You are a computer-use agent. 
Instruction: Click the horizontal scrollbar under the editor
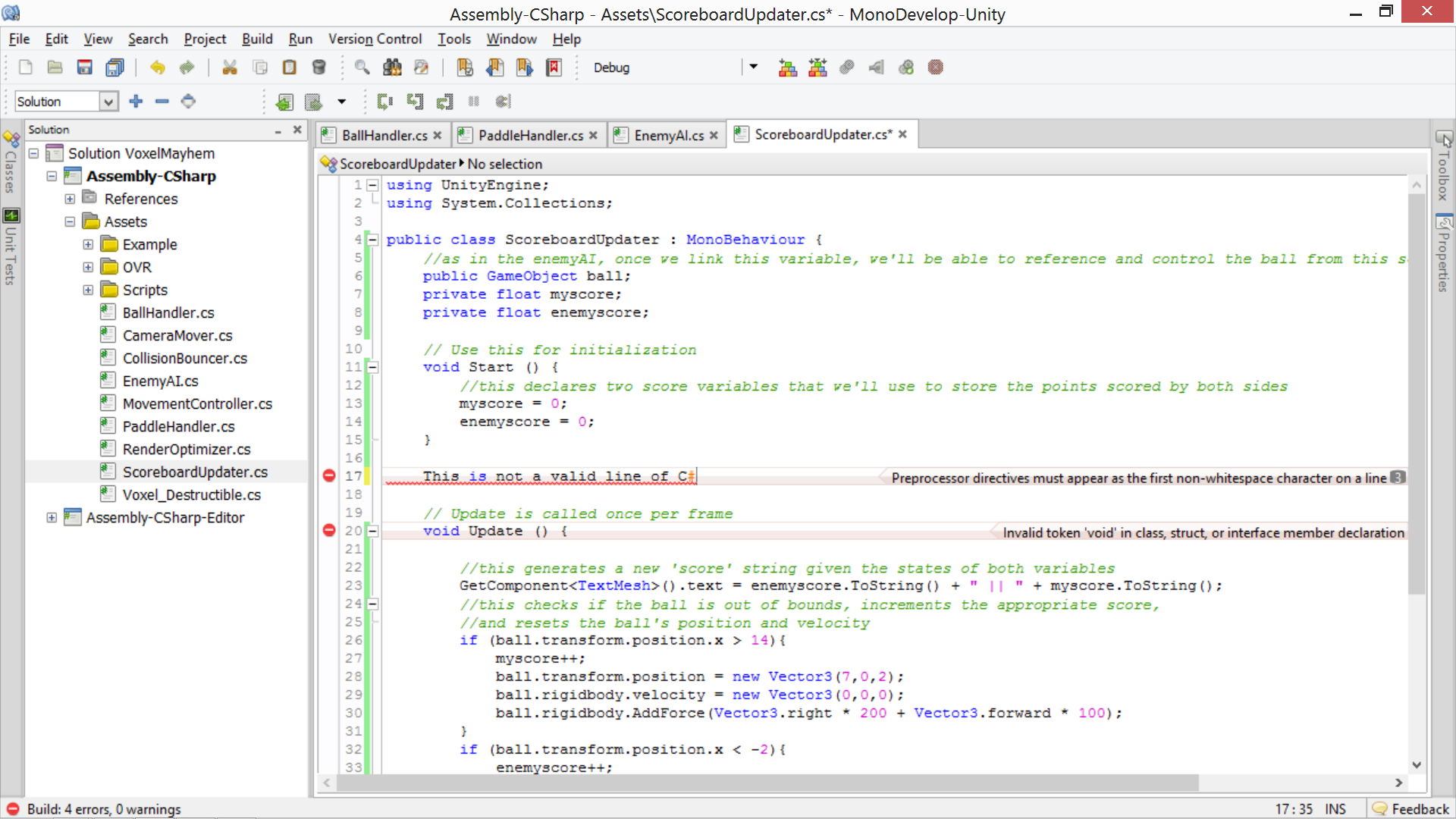coord(766,783)
